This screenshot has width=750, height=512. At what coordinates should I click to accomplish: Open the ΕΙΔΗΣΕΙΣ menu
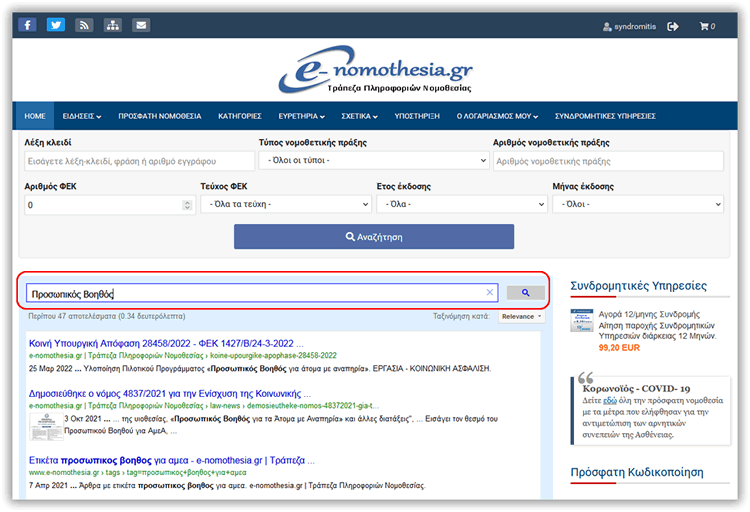click(81, 116)
